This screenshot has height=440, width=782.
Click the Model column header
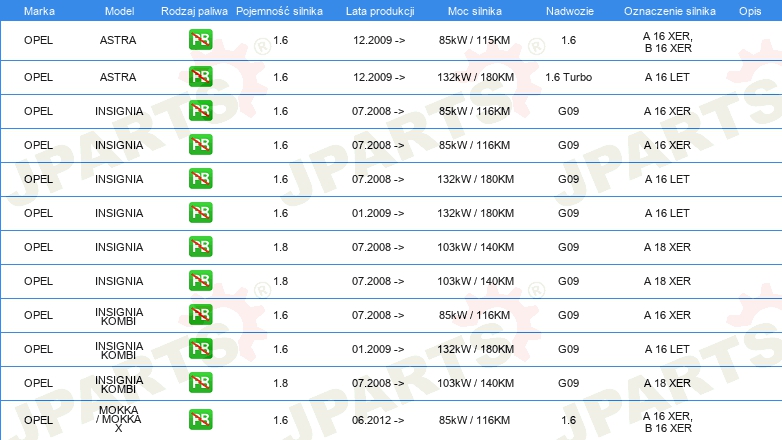[x=119, y=11]
